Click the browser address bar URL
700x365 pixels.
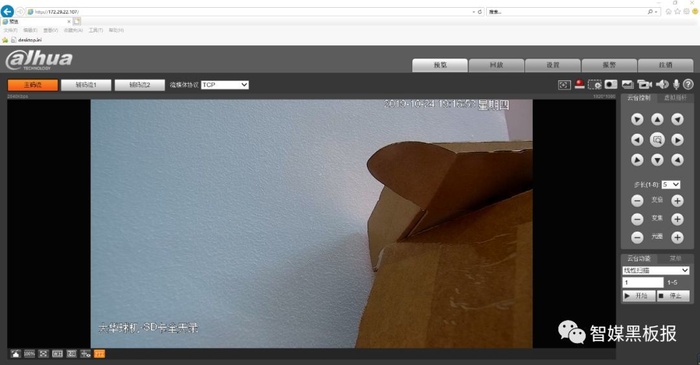click(250, 12)
